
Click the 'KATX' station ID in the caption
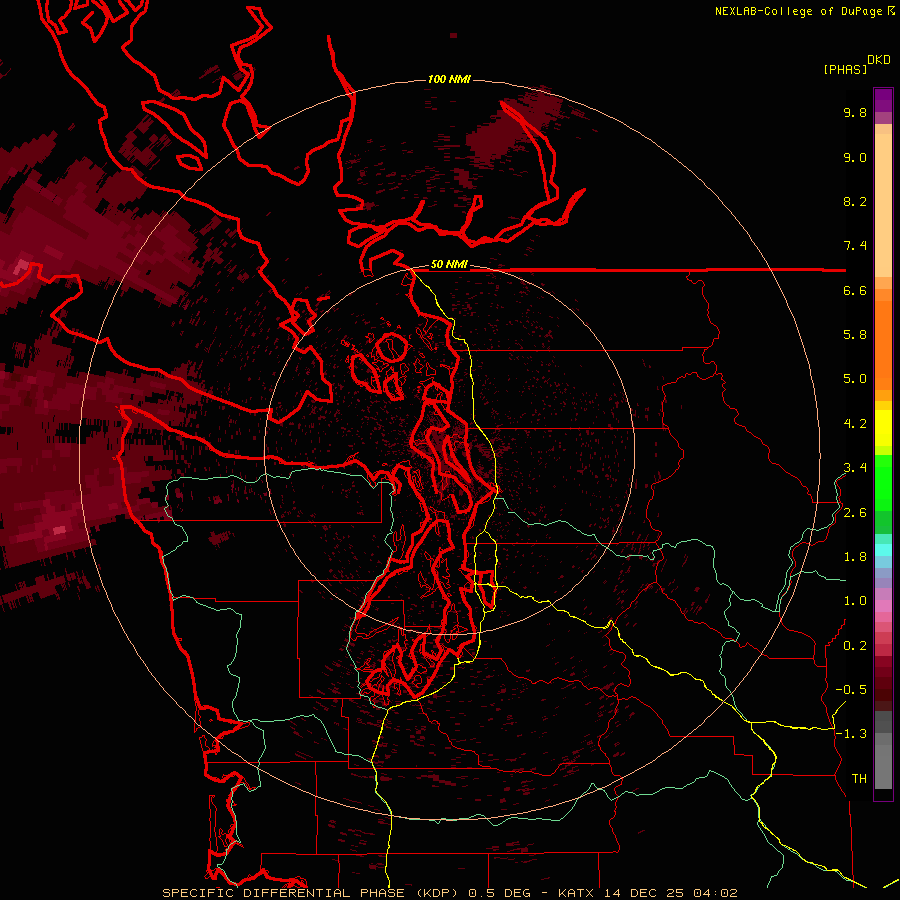point(577,893)
